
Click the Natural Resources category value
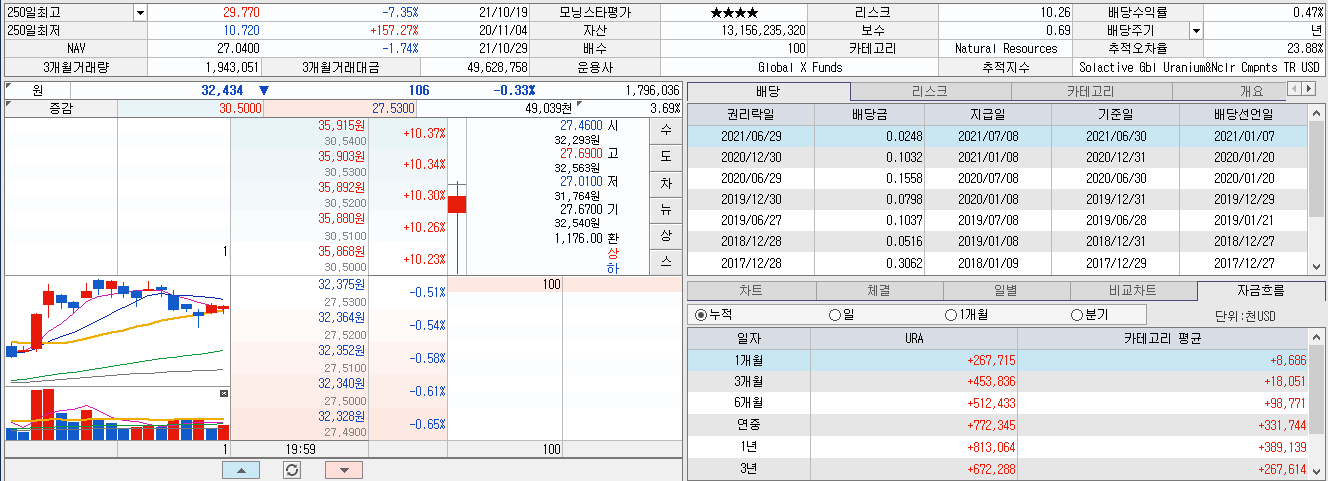click(1006, 49)
